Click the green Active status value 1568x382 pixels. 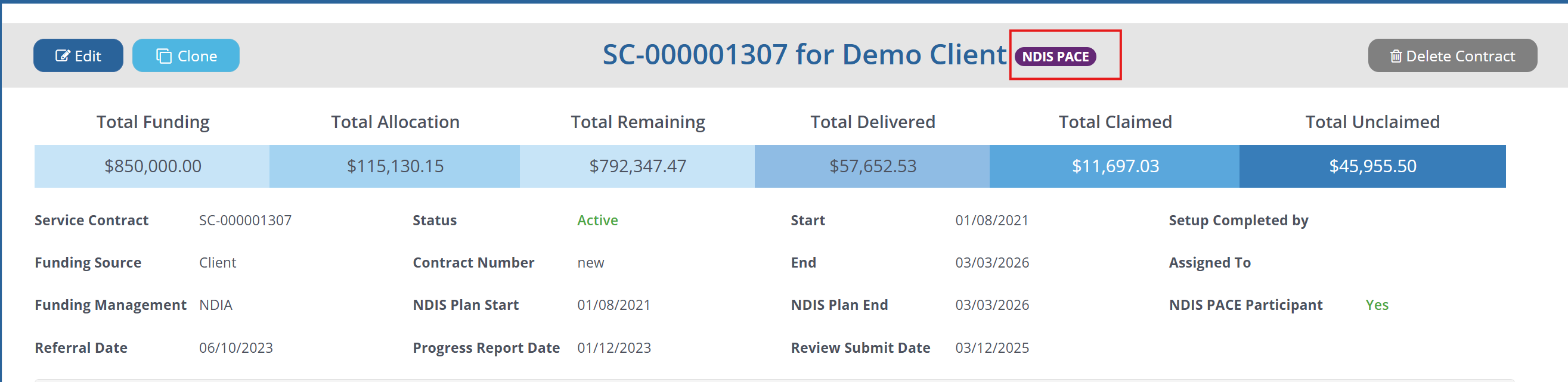597,220
